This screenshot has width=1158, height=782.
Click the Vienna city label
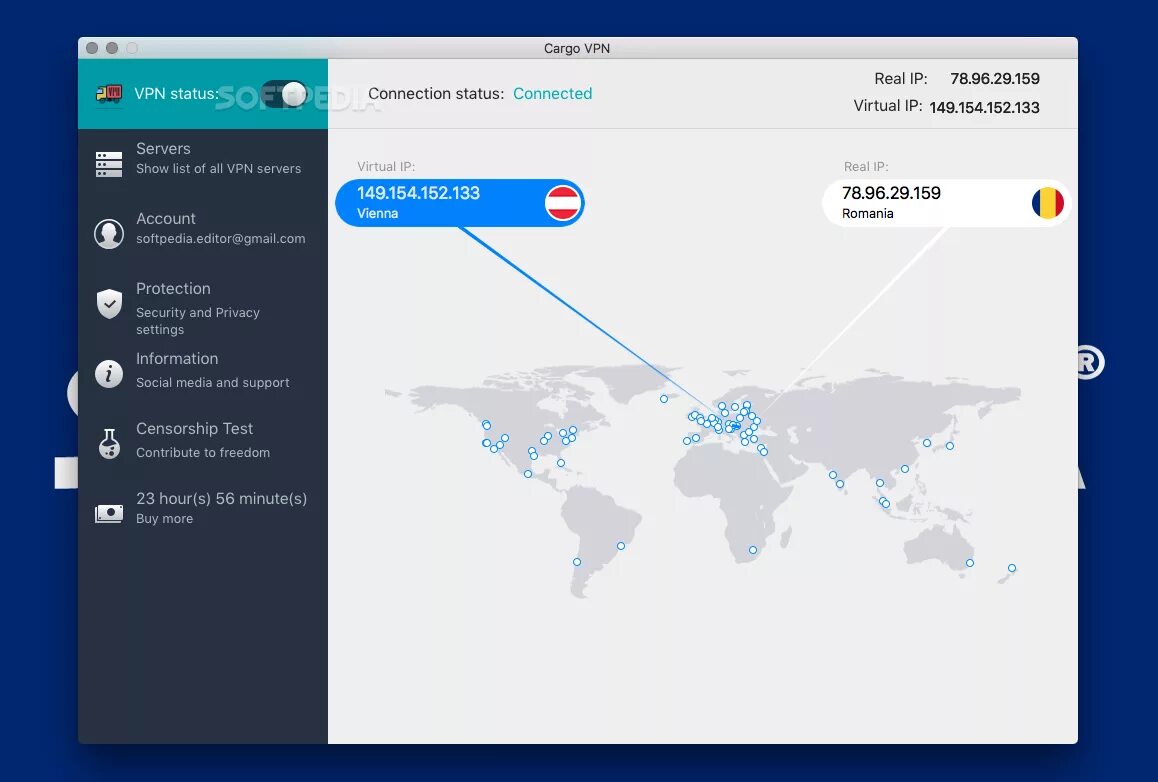coord(377,213)
